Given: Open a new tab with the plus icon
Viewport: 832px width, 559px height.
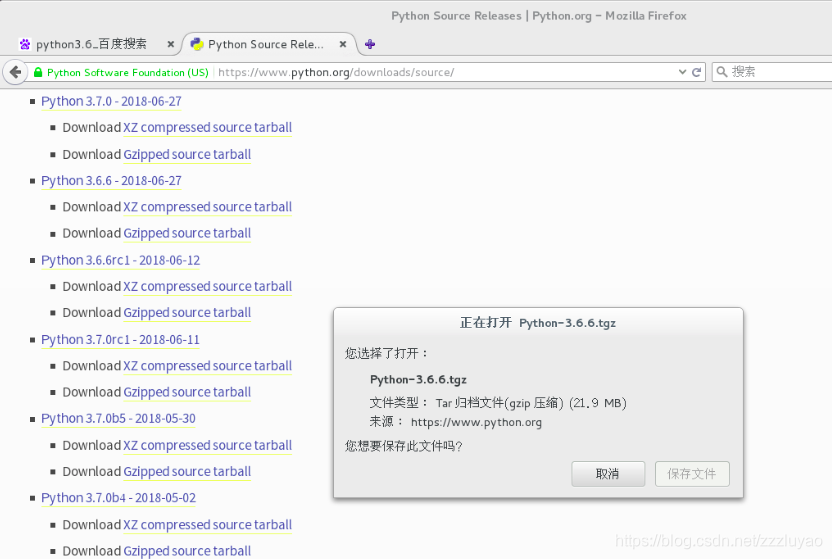Looking at the screenshot, I should tap(370, 44).
